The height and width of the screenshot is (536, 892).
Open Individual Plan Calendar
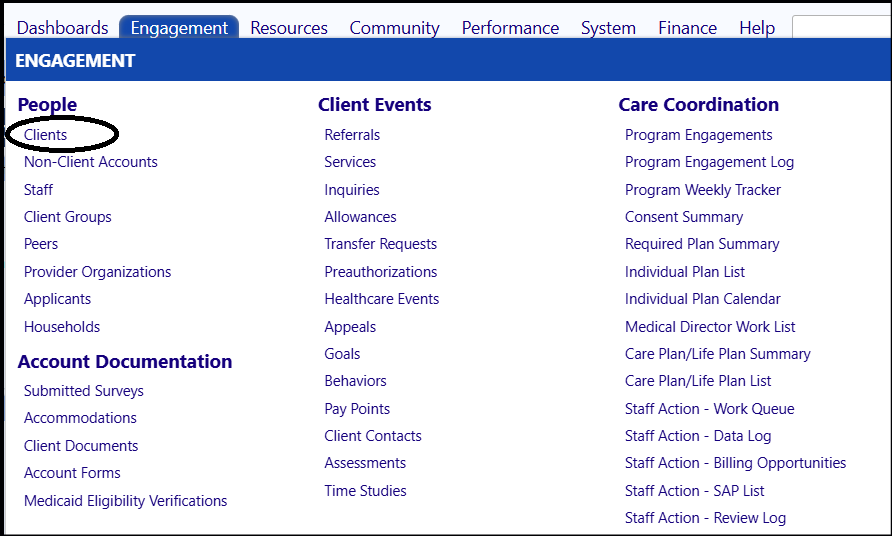[703, 299]
